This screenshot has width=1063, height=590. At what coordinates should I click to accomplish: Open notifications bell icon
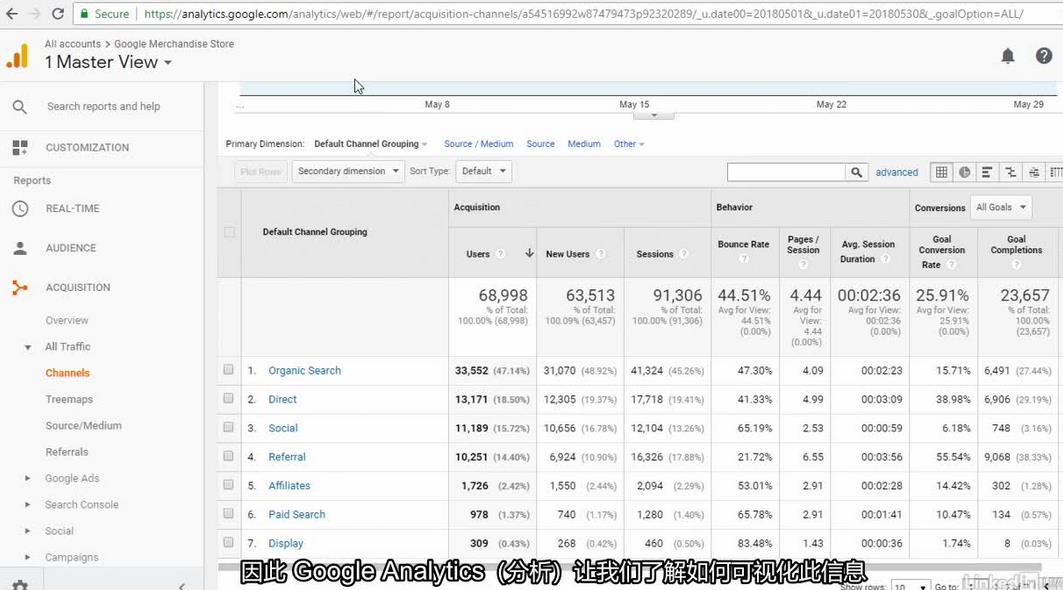[1008, 56]
